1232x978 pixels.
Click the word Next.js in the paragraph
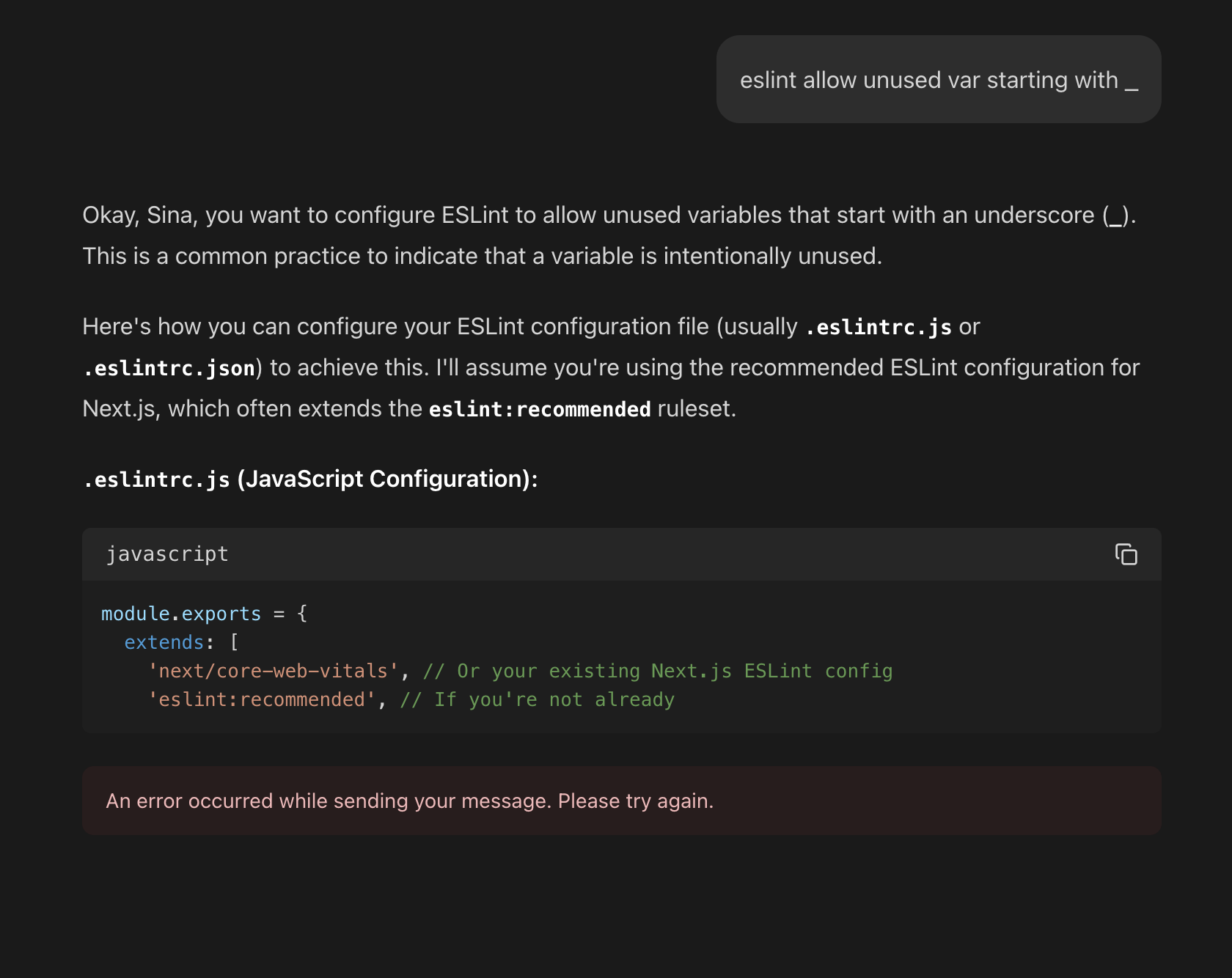(x=120, y=408)
